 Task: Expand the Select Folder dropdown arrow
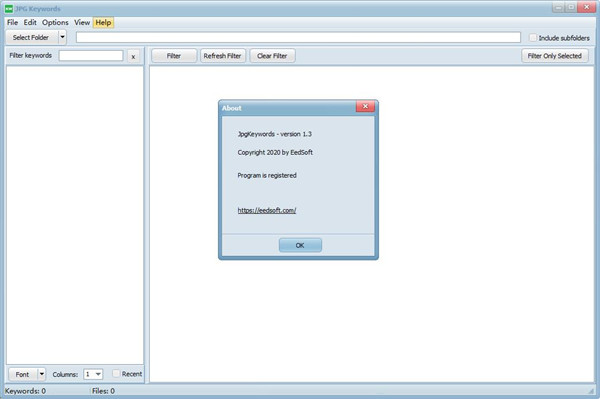tap(62, 37)
